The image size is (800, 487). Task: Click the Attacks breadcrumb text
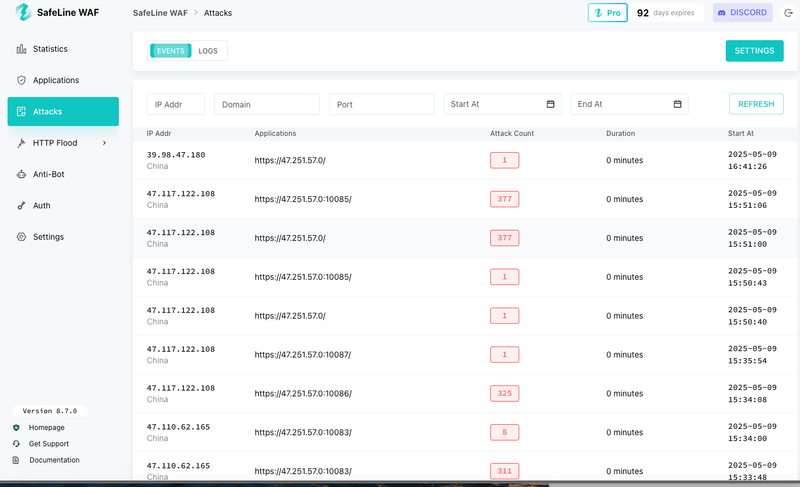coord(218,13)
